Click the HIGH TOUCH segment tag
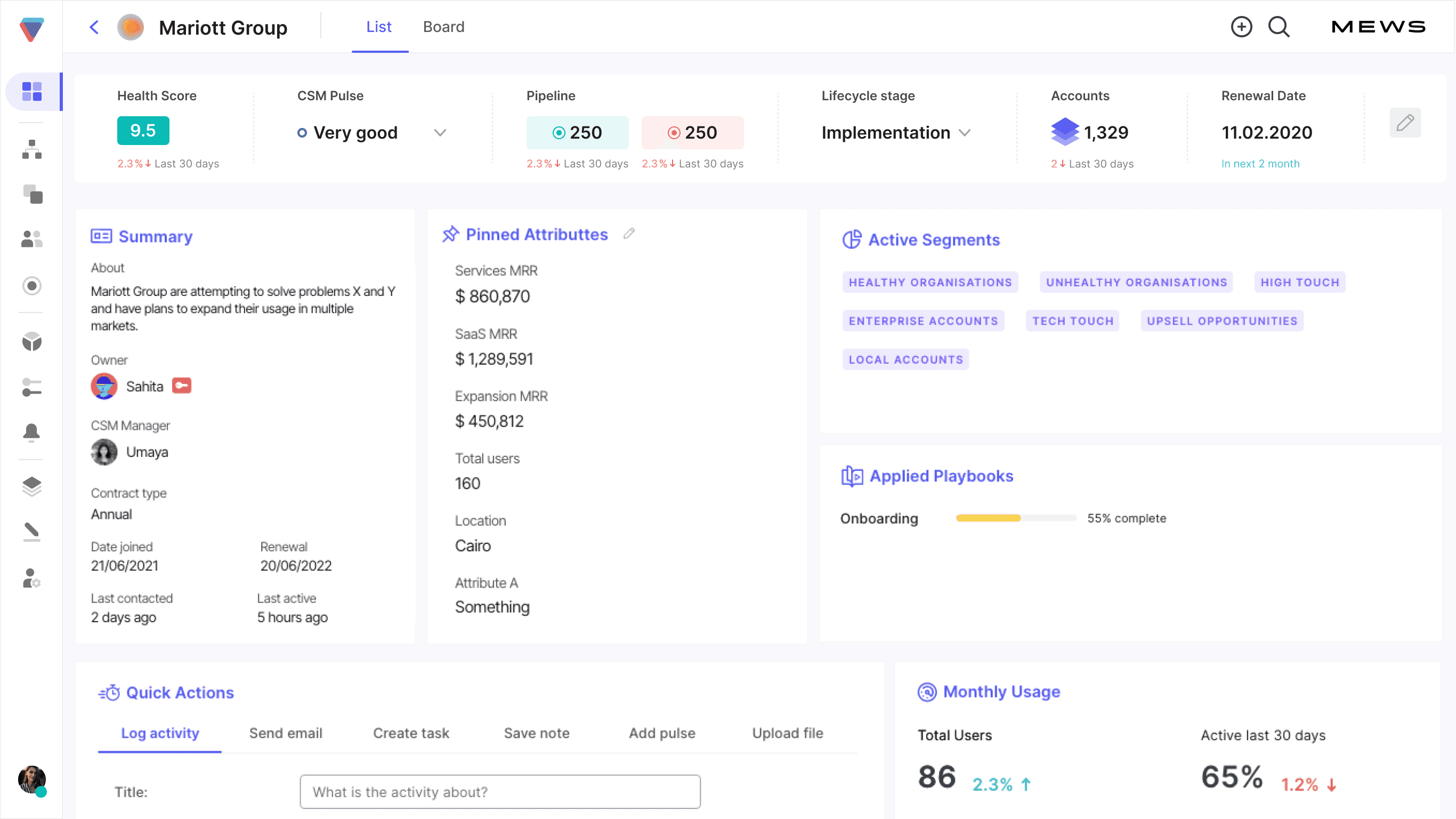The image size is (1456, 819). [1299, 282]
